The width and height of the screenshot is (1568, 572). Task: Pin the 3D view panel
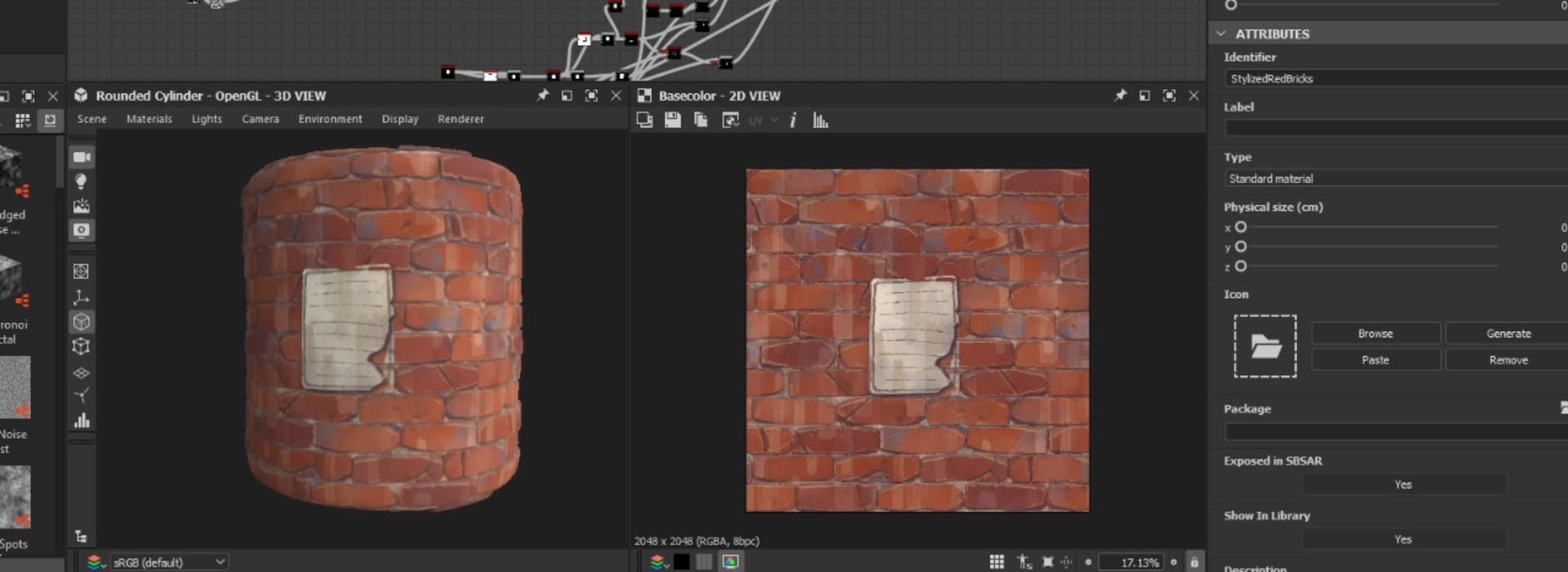[x=542, y=96]
